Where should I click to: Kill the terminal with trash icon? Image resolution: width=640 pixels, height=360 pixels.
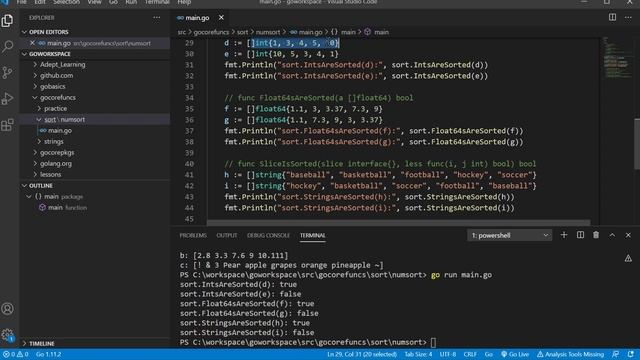point(596,235)
